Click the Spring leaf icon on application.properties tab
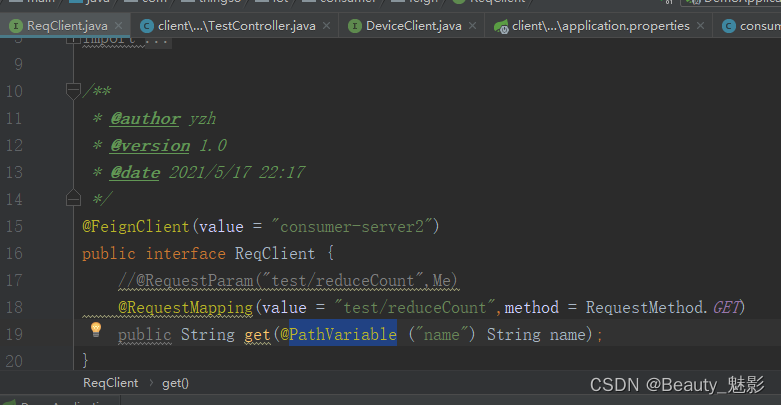 pos(501,26)
